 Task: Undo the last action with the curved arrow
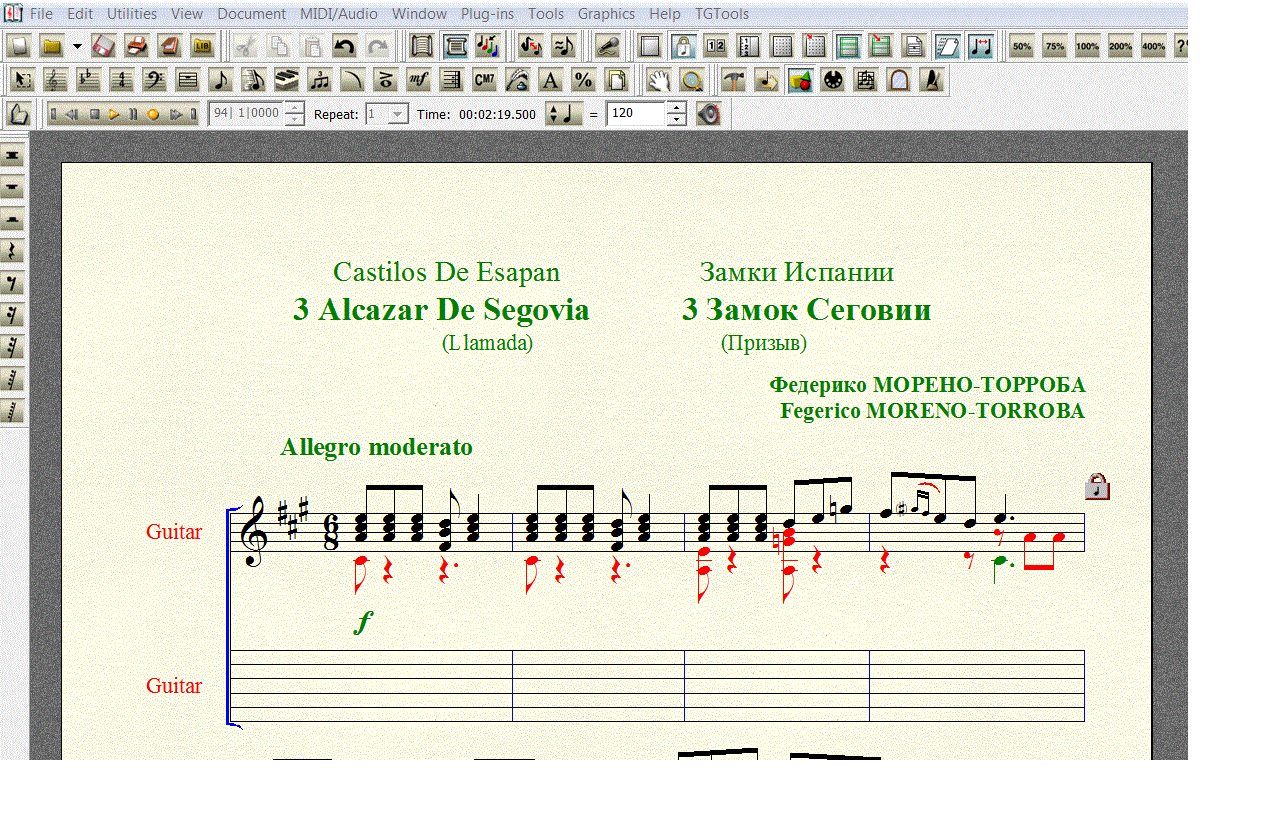pyautogui.click(x=344, y=46)
